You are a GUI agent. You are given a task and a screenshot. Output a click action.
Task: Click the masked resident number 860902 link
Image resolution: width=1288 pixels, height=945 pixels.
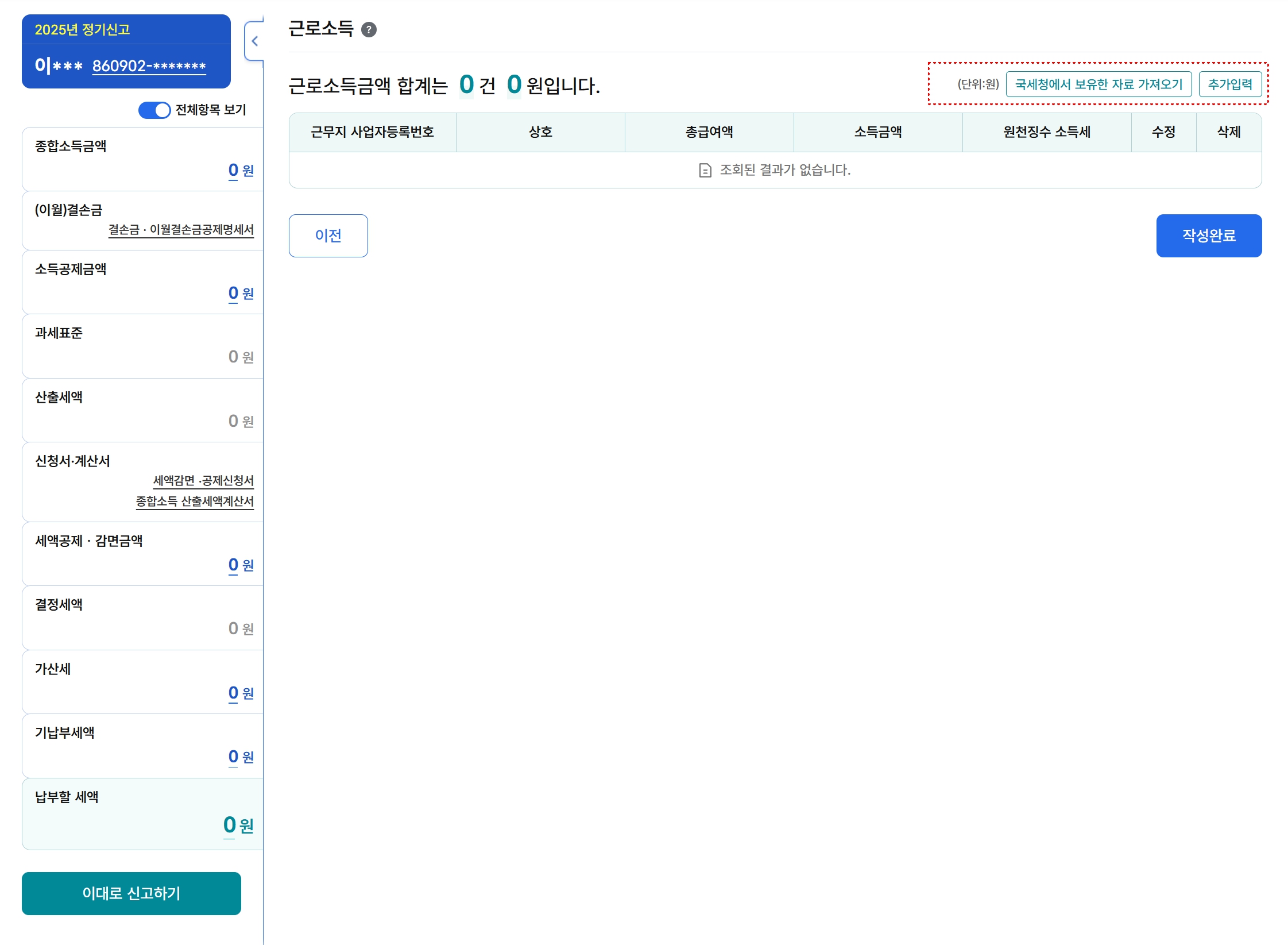coord(149,66)
